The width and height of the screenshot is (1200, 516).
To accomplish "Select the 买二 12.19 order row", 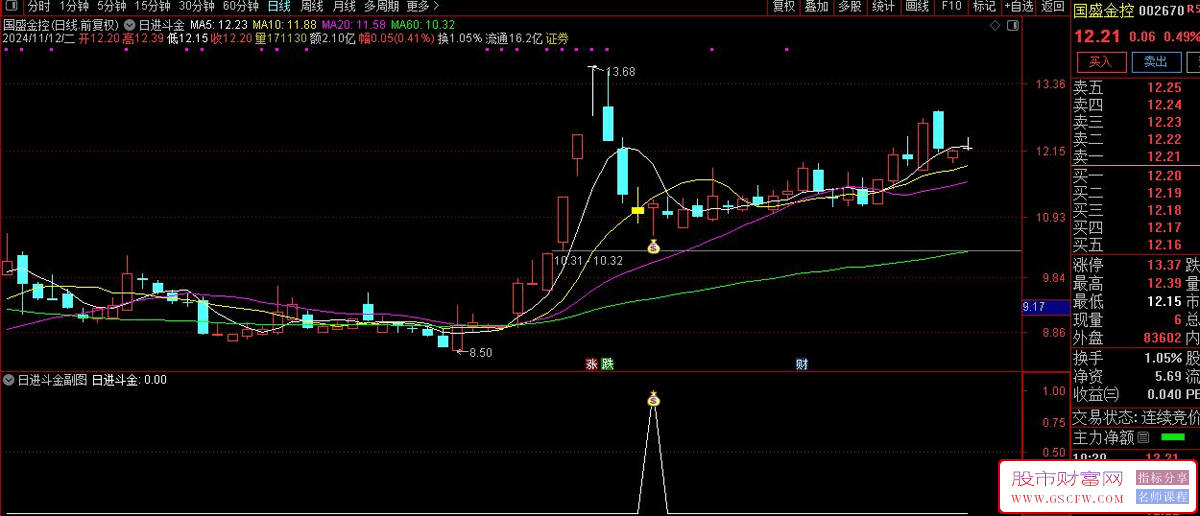I will tap(1135, 193).
